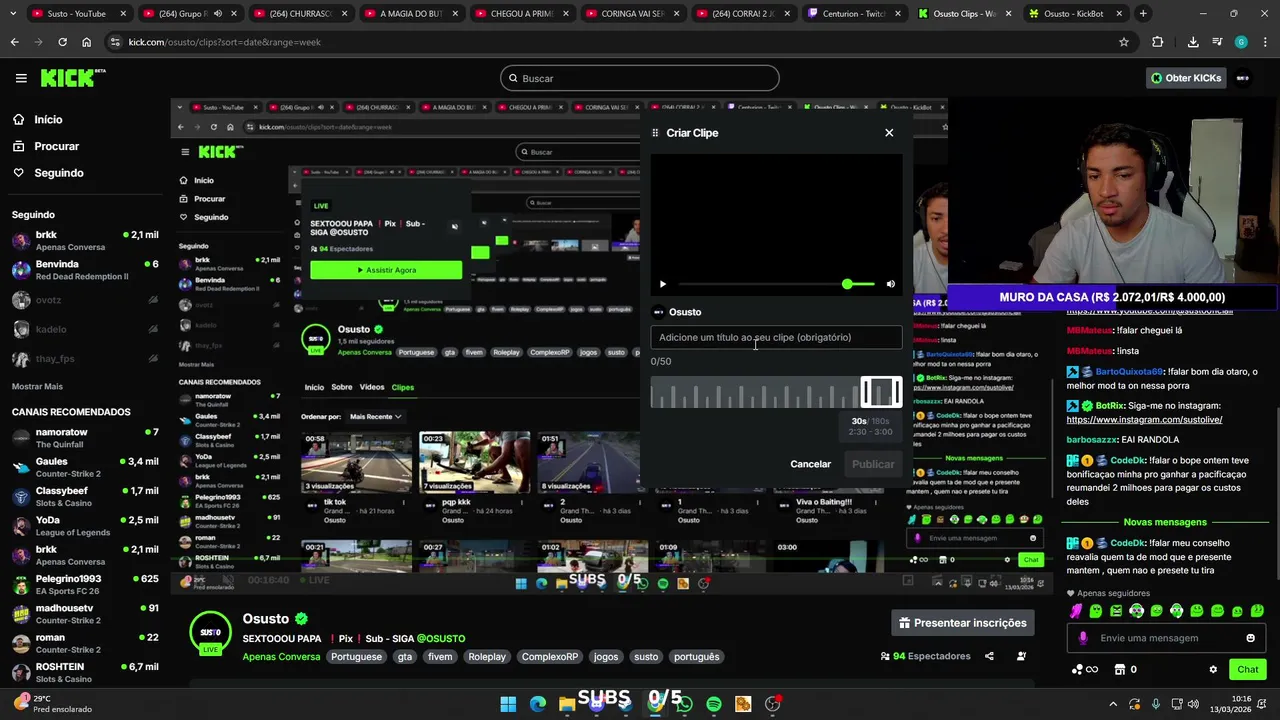Viewport: 1280px width, 720px height.
Task: Click Cancelar in the clip dialog
Action: point(810,464)
